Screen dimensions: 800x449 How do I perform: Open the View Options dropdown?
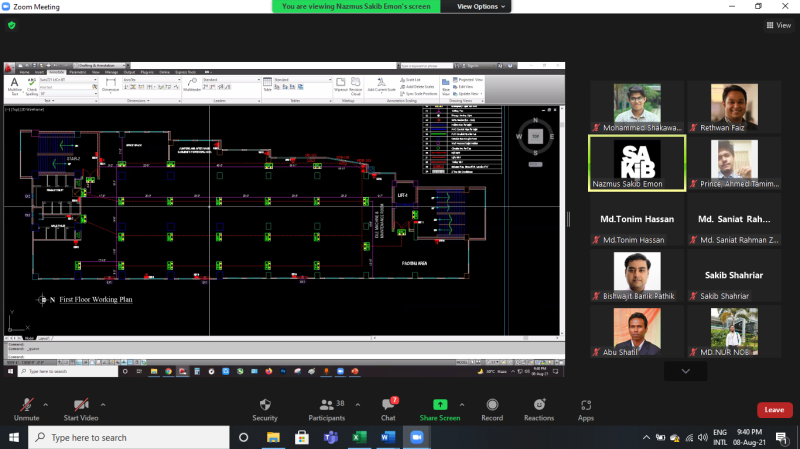[482, 6]
